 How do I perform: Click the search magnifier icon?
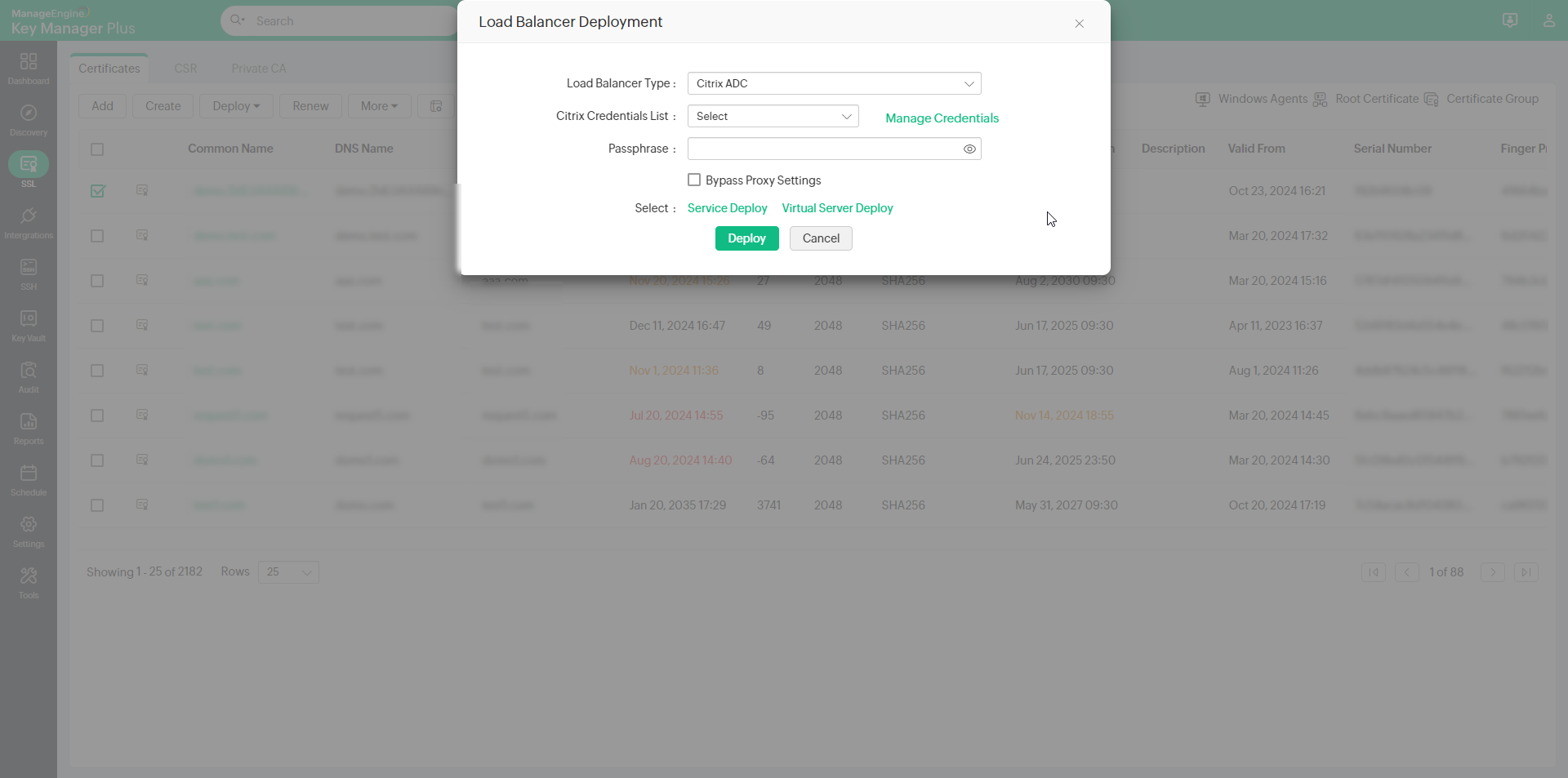(x=238, y=20)
